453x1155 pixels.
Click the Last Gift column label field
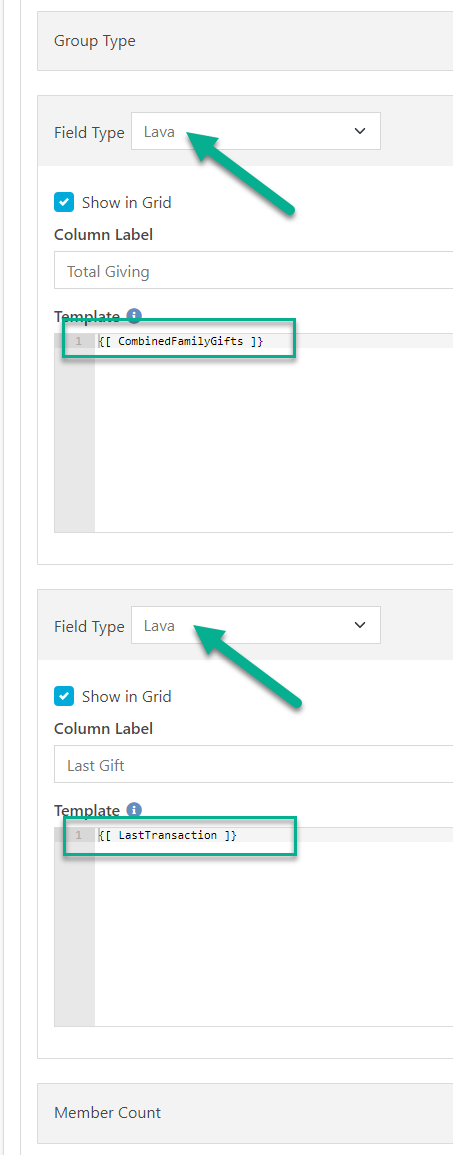pyautogui.click(x=253, y=764)
